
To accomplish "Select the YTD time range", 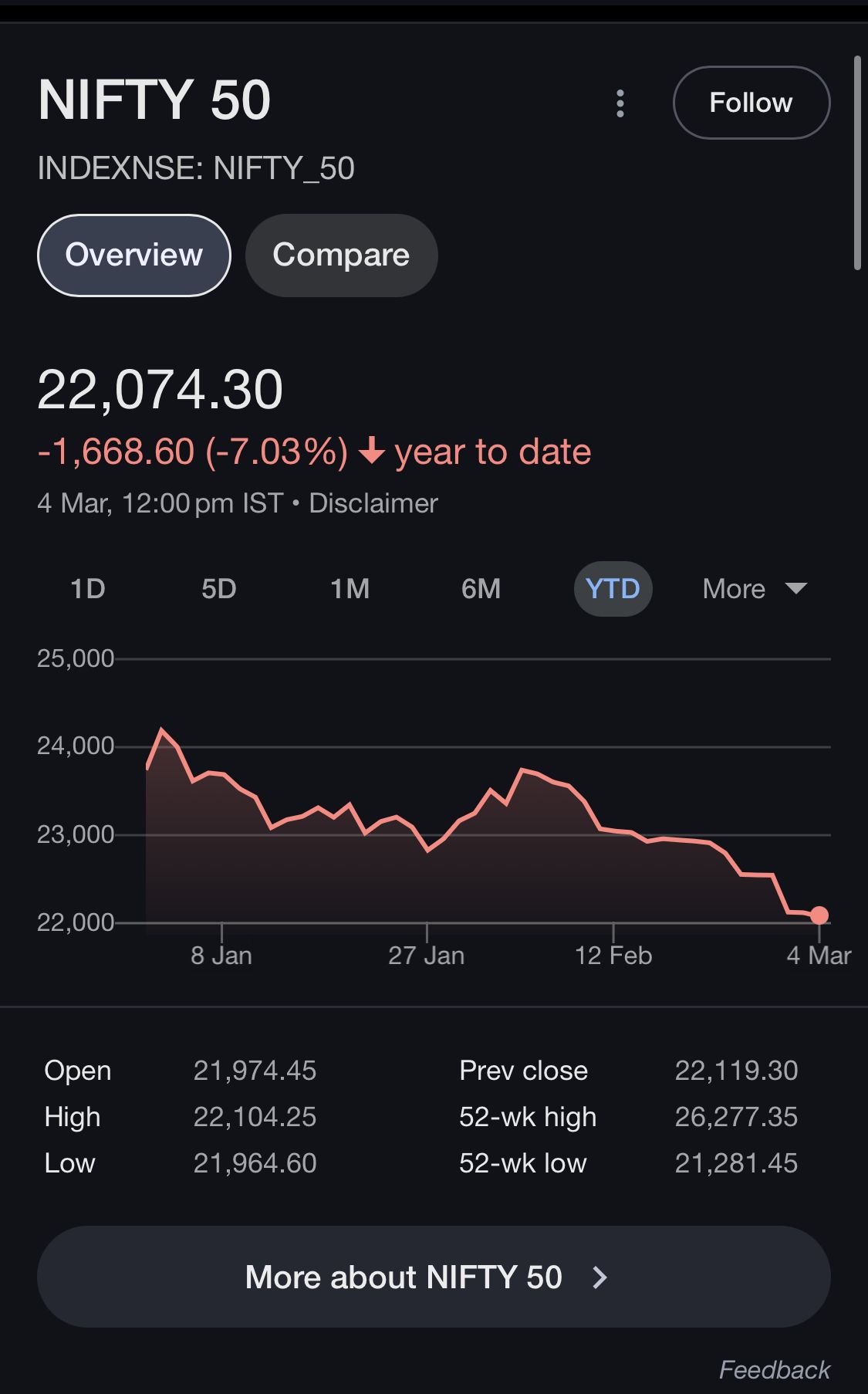I will click(613, 589).
